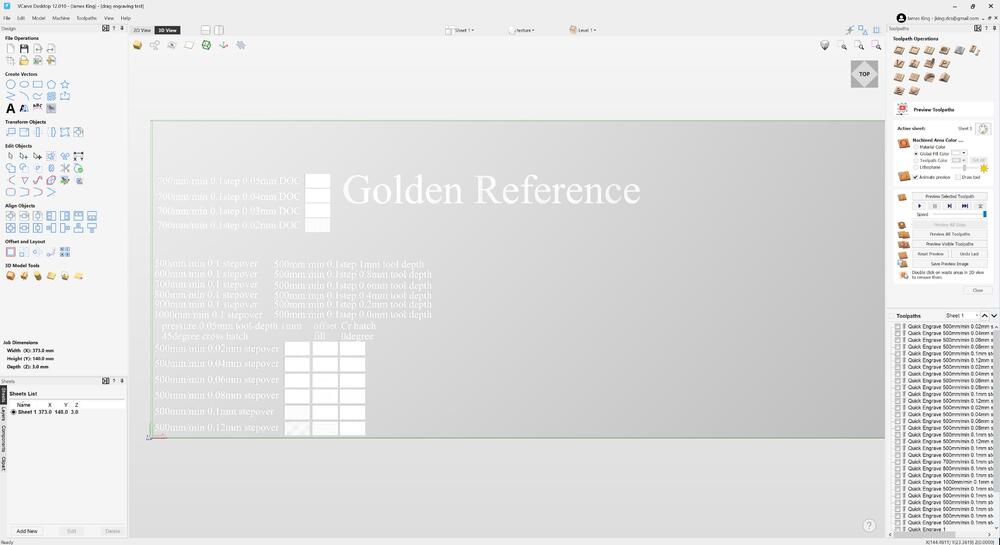Image resolution: width=1000 pixels, height=545 pixels.
Task: Click the Draw Circle tool
Action: pyautogui.click(x=11, y=85)
